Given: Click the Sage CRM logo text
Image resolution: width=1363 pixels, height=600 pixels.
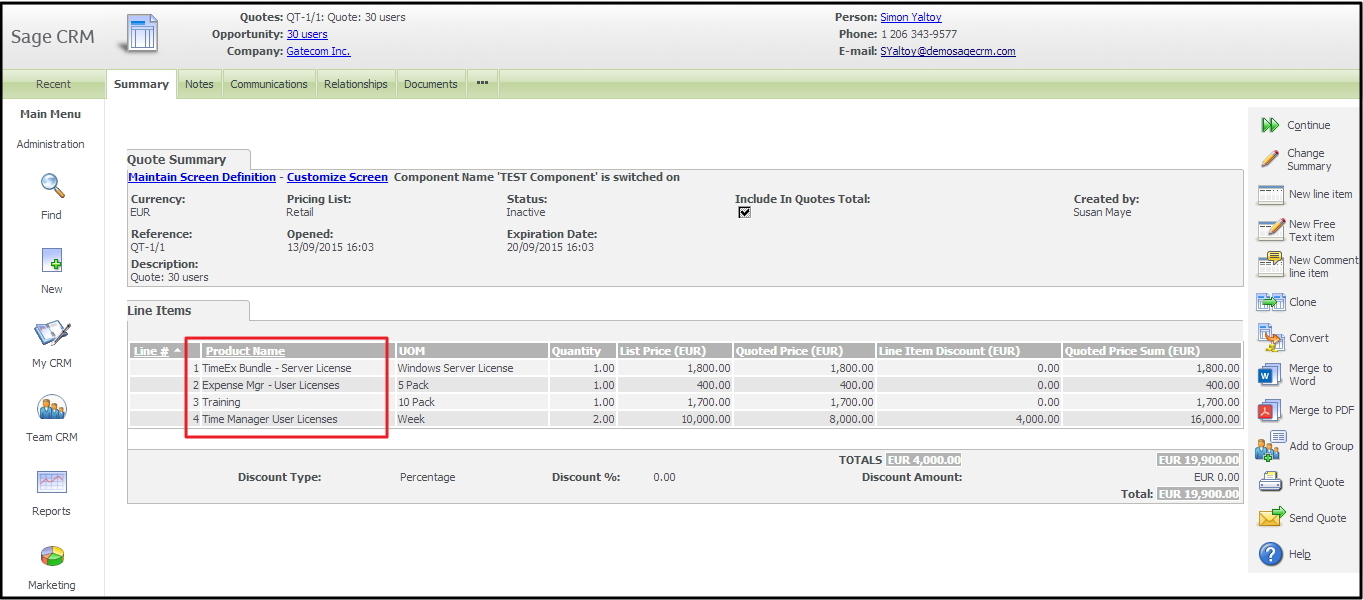Looking at the screenshot, I should [x=53, y=37].
